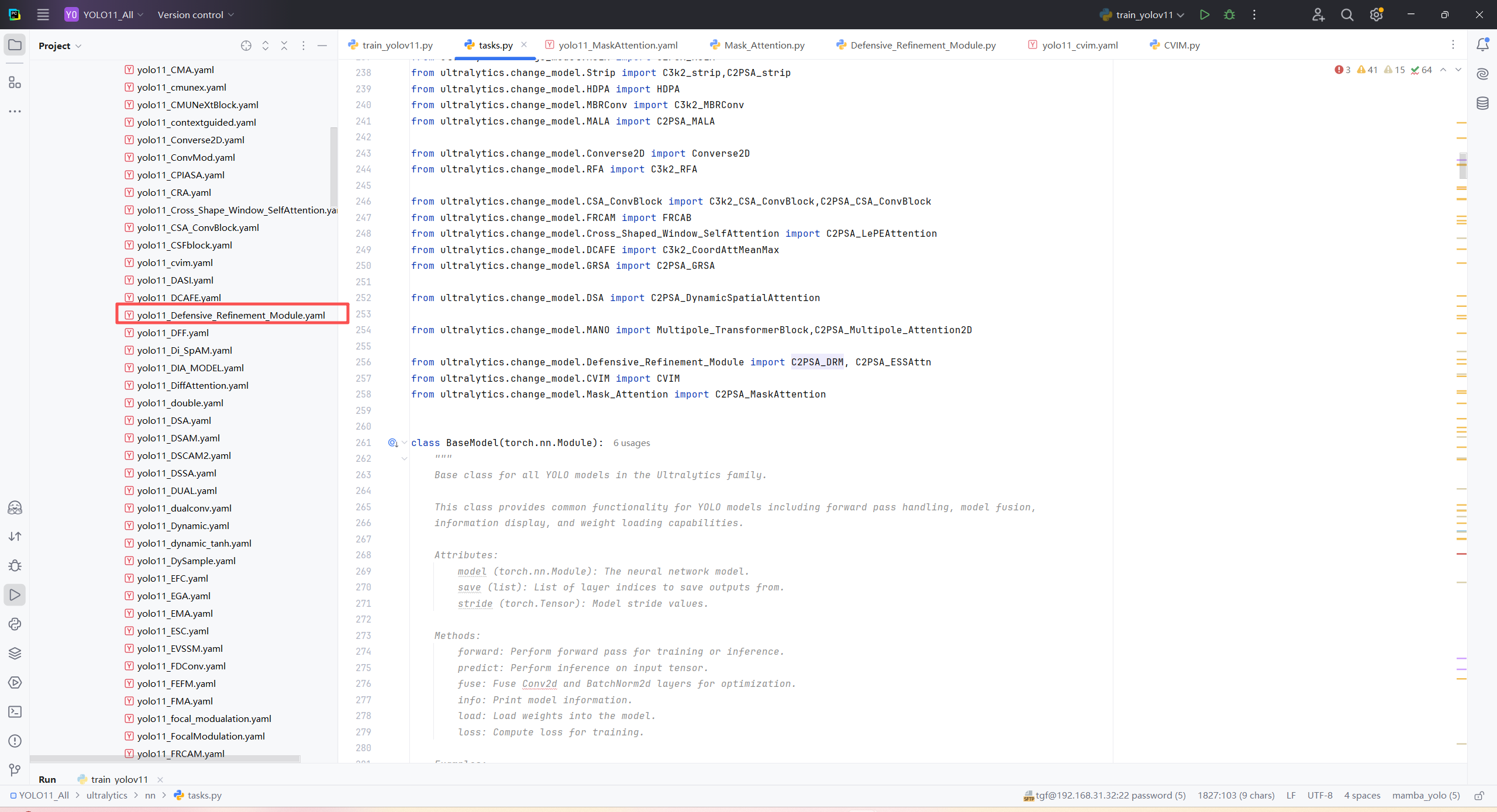Toggle read-only lock in status bar
1497x812 pixels.
[x=1479, y=795]
